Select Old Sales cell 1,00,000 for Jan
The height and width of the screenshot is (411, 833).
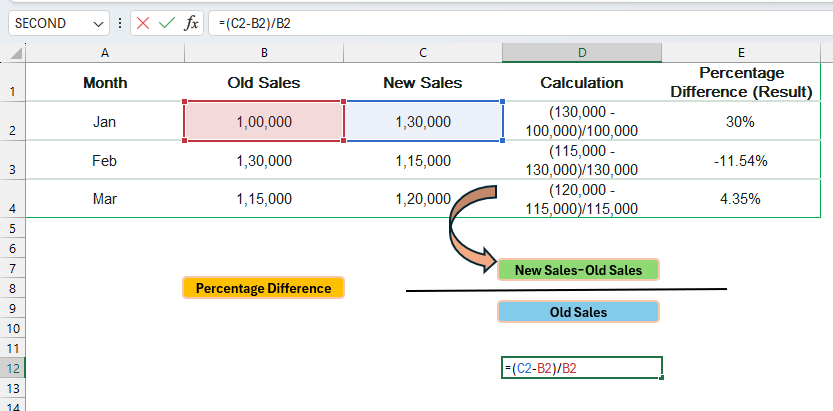pyautogui.click(x=264, y=122)
